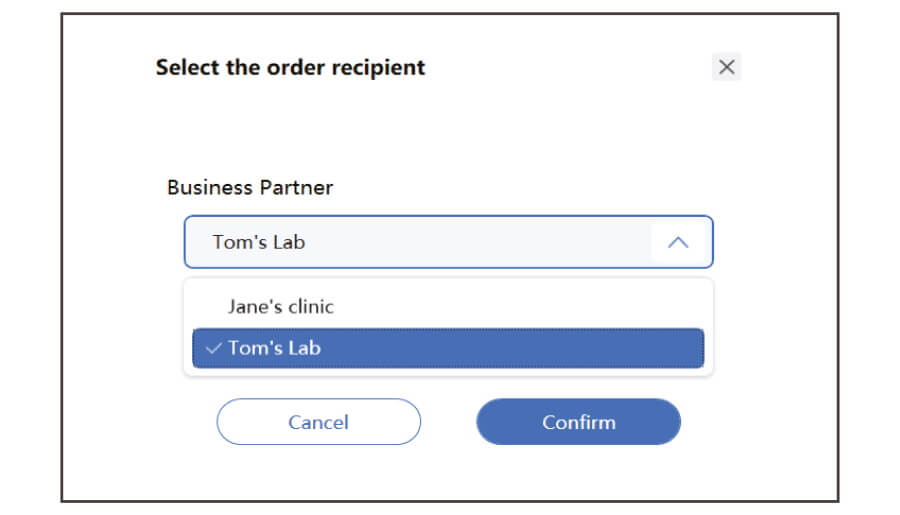900x515 pixels.
Task: Click the checkmark beside Tom's Lab
Action: click(213, 348)
